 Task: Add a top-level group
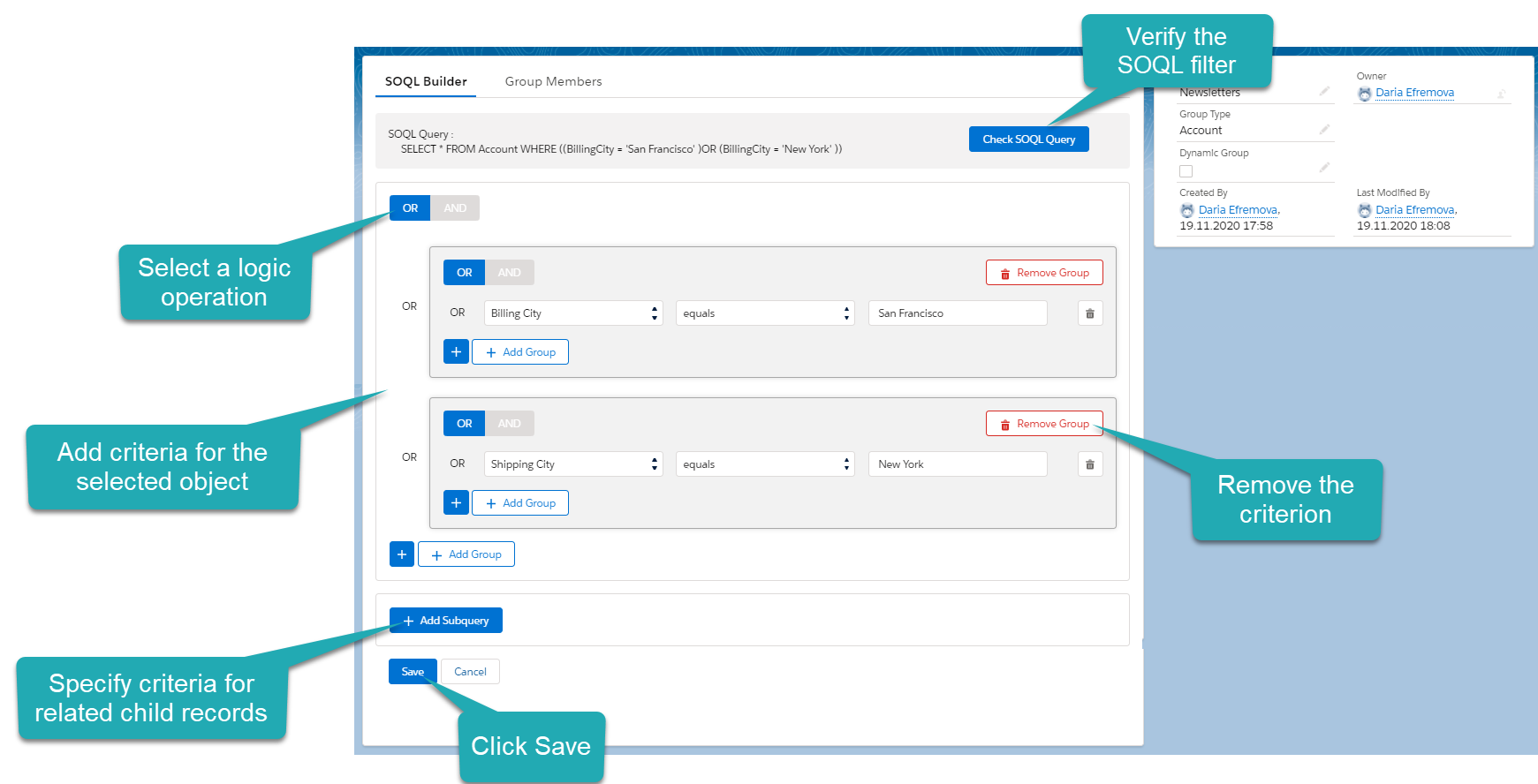(466, 554)
